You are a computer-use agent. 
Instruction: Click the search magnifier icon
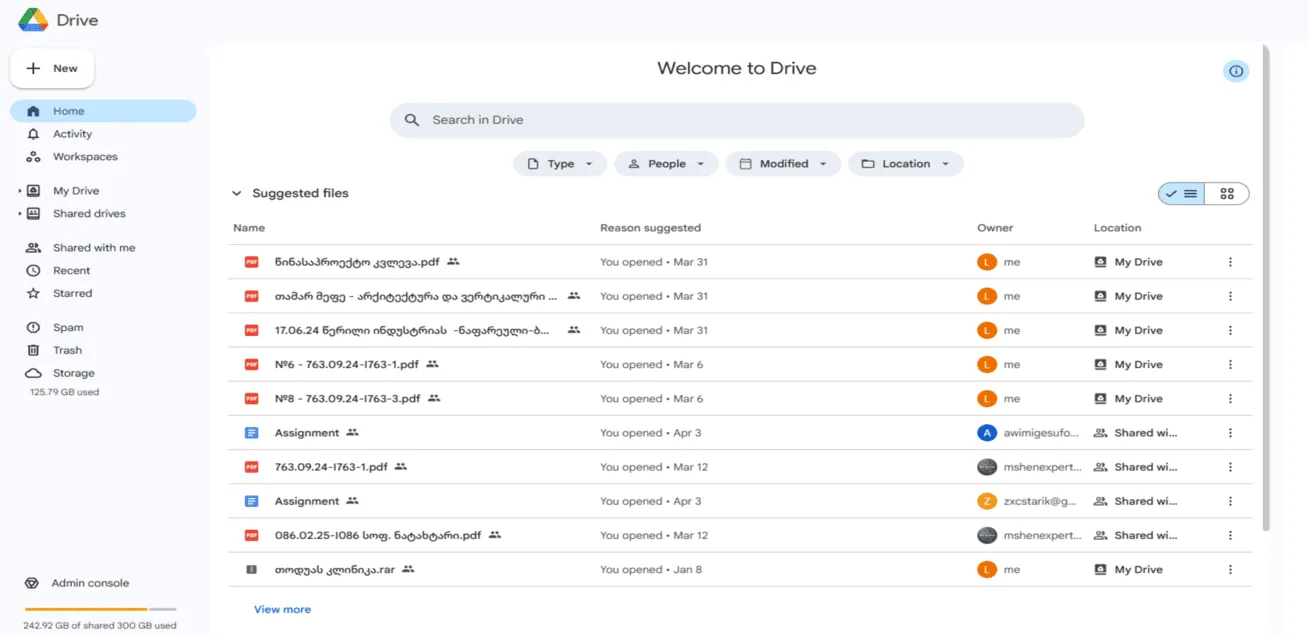pyautogui.click(x=412, y=120)
